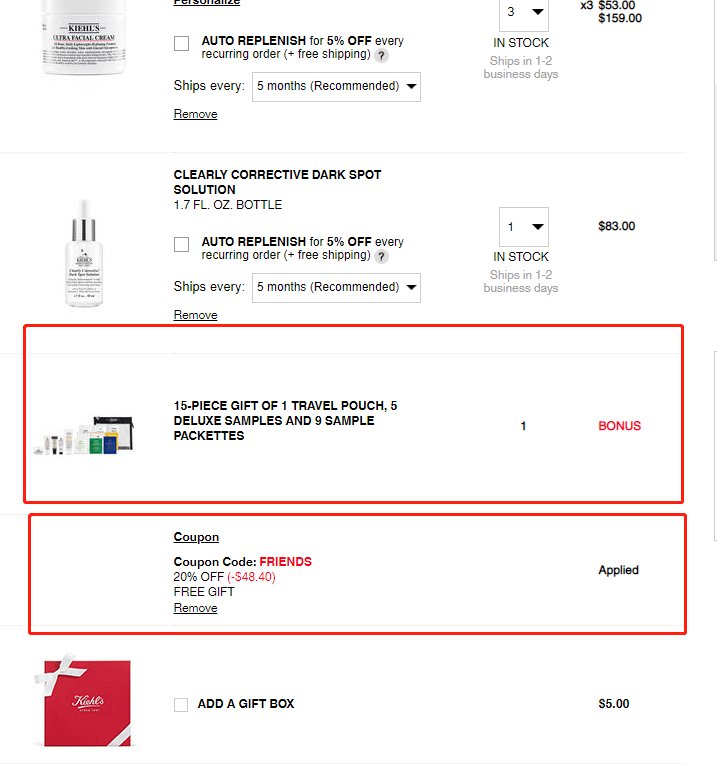Click the red Kiehl's gift box image
The image size is (717, 765).
click(83, 700)
